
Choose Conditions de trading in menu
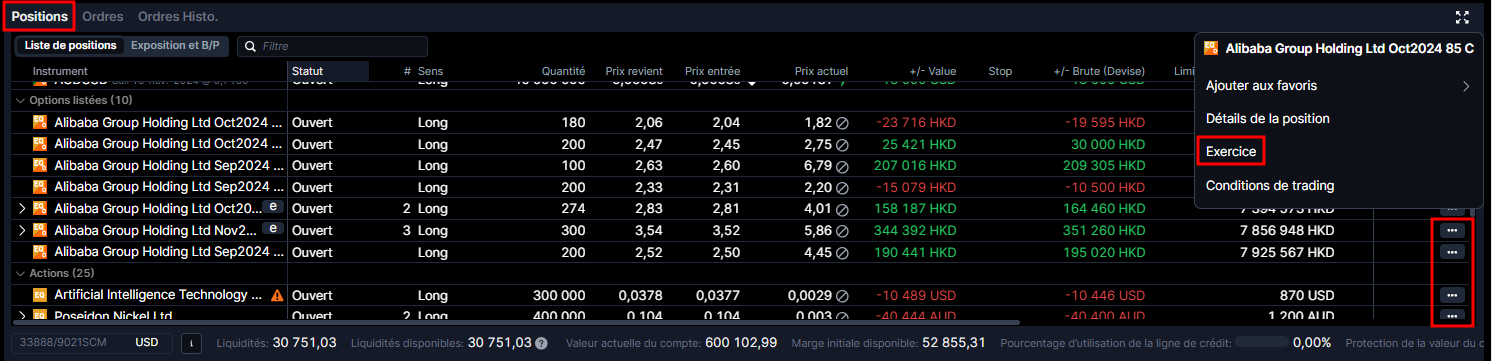tap(1270, 185)
